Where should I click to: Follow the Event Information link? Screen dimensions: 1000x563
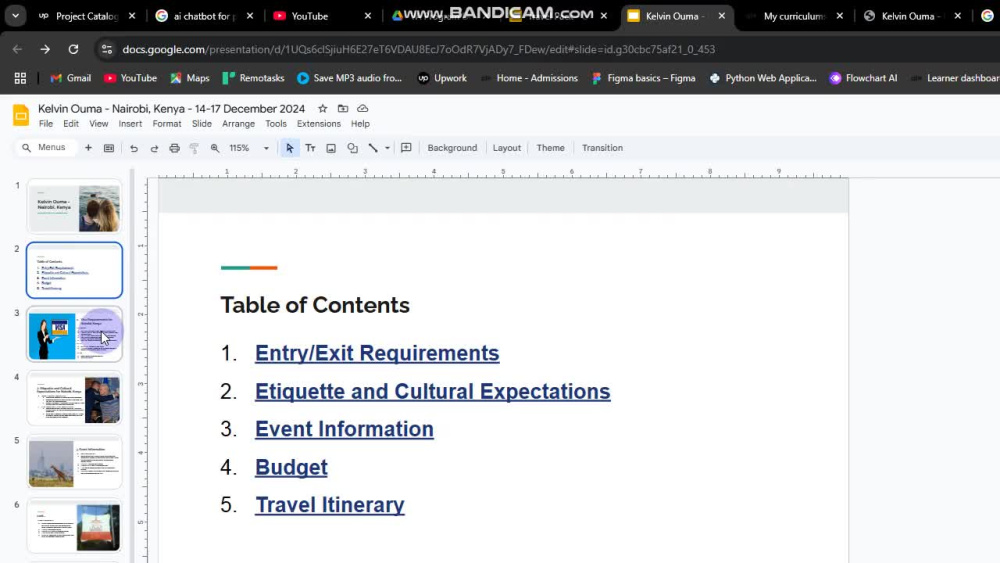pyautogui.click(x=344, y=429)
